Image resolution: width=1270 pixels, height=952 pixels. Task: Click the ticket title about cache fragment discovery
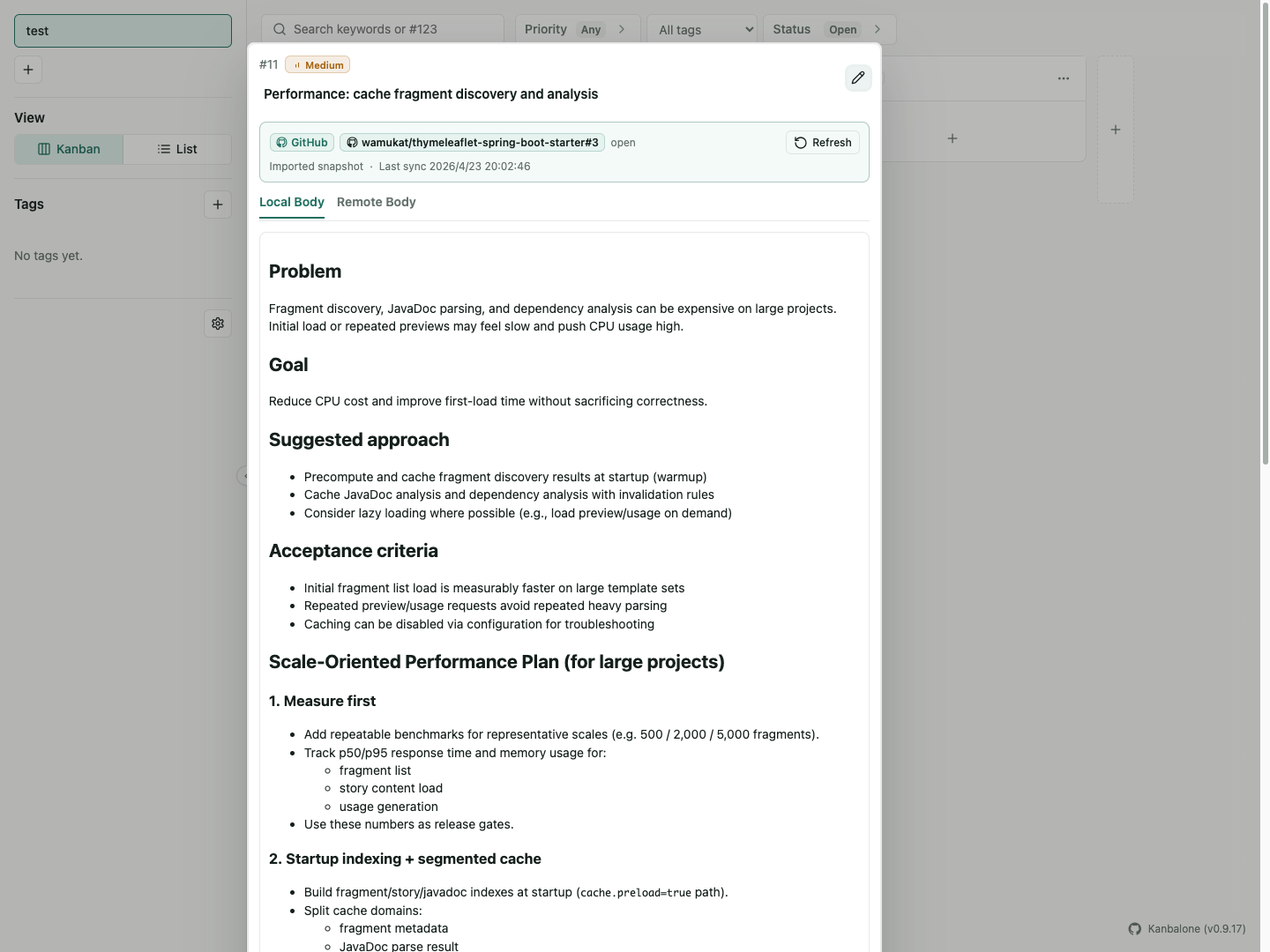(430, 94)
